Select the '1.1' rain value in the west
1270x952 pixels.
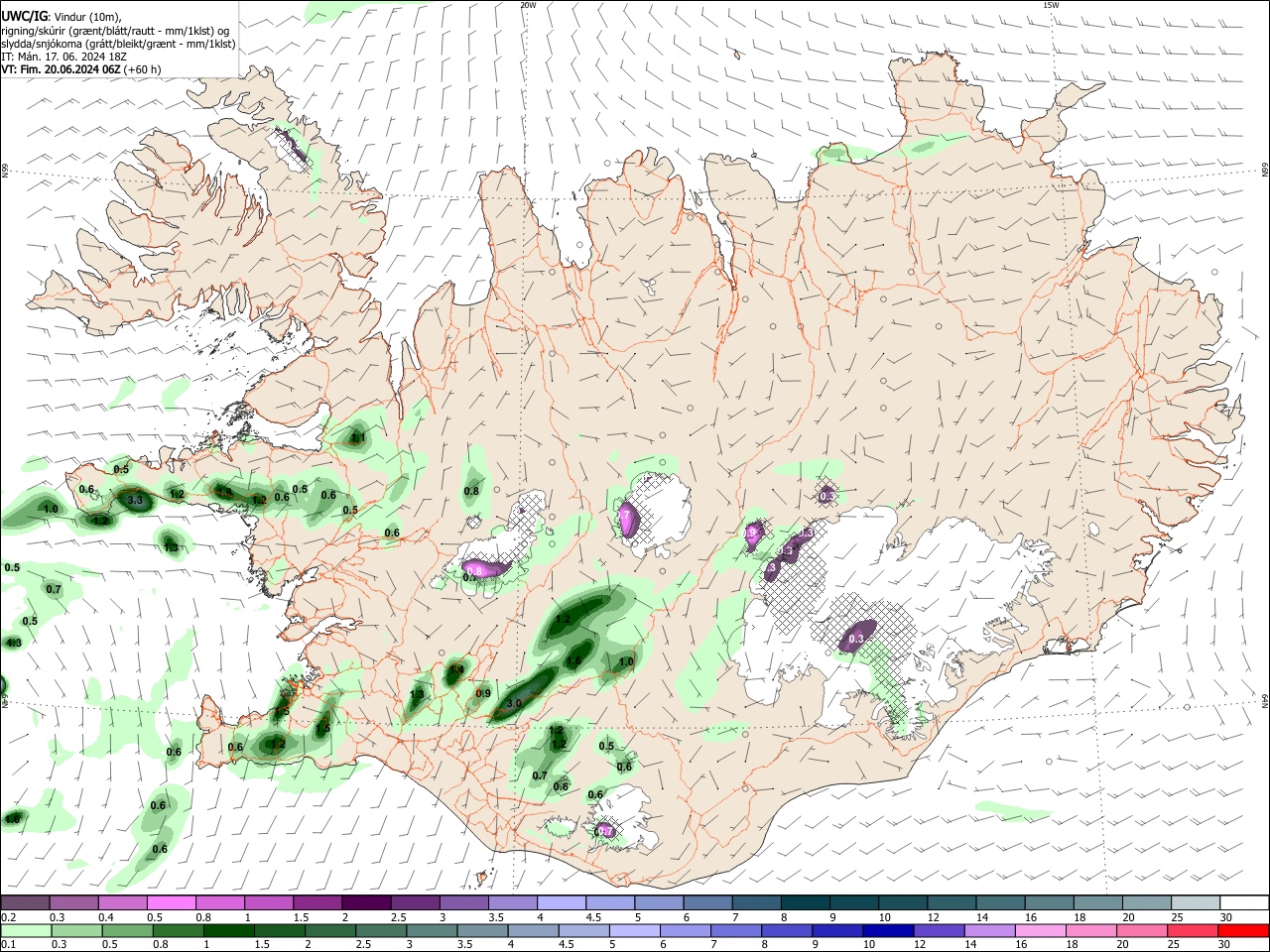(x=358, y=437)
